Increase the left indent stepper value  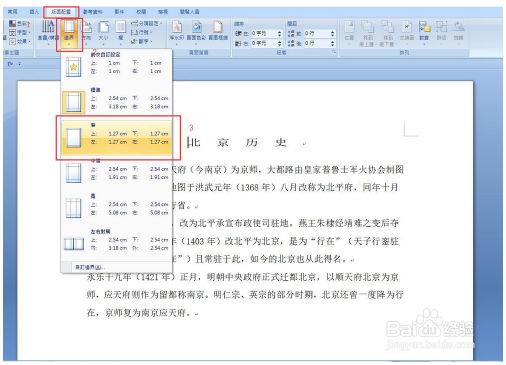point(279,32)
